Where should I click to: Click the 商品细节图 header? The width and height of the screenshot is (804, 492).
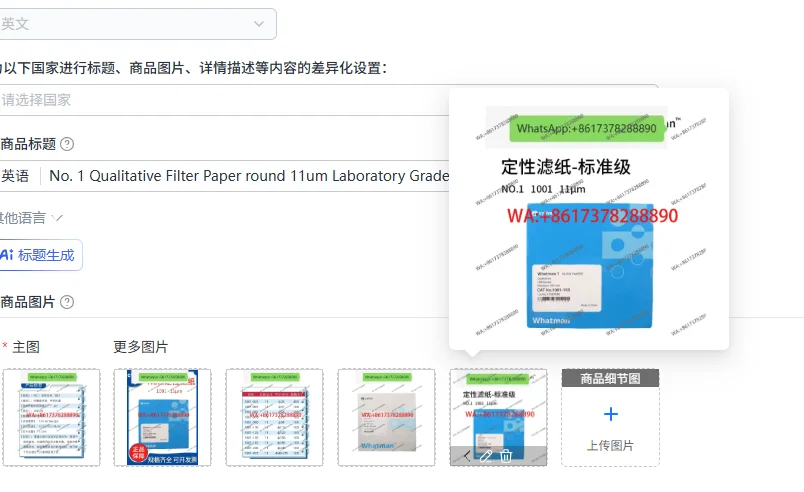coord(610,378)
